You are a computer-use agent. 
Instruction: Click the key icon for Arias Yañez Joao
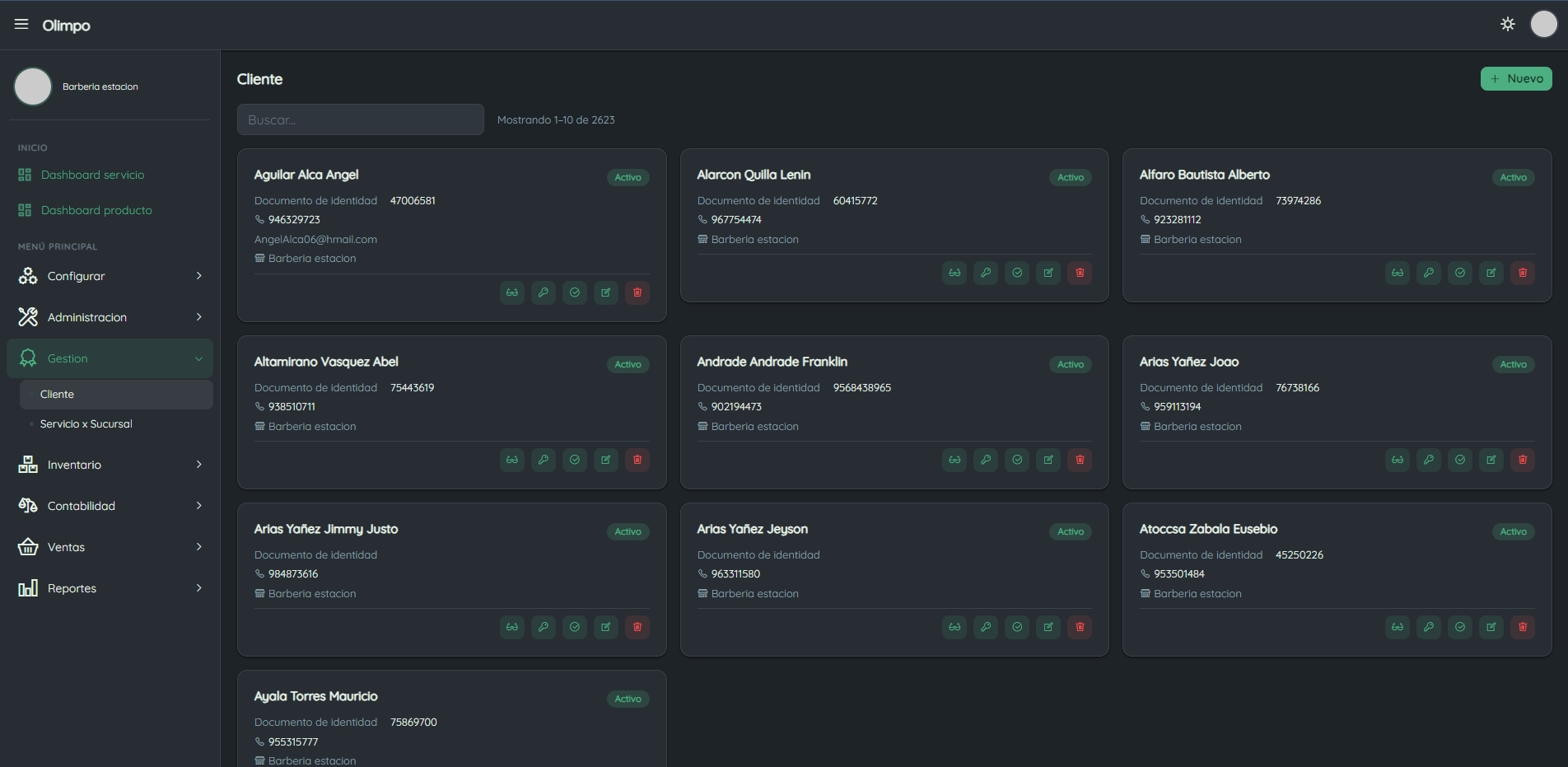pos(1429,460)
